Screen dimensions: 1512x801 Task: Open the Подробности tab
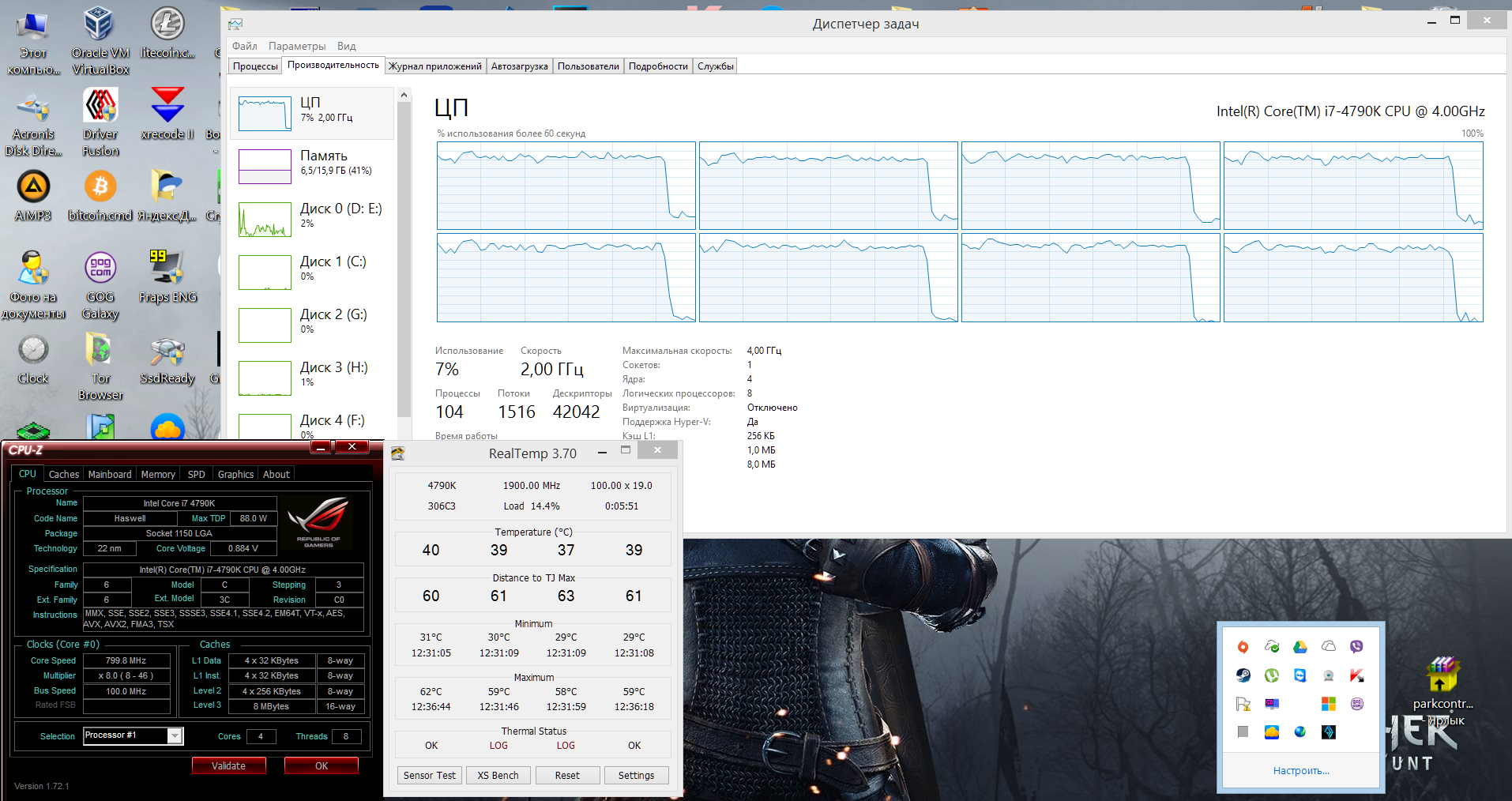pyautogui.click(x=658, y=66)
